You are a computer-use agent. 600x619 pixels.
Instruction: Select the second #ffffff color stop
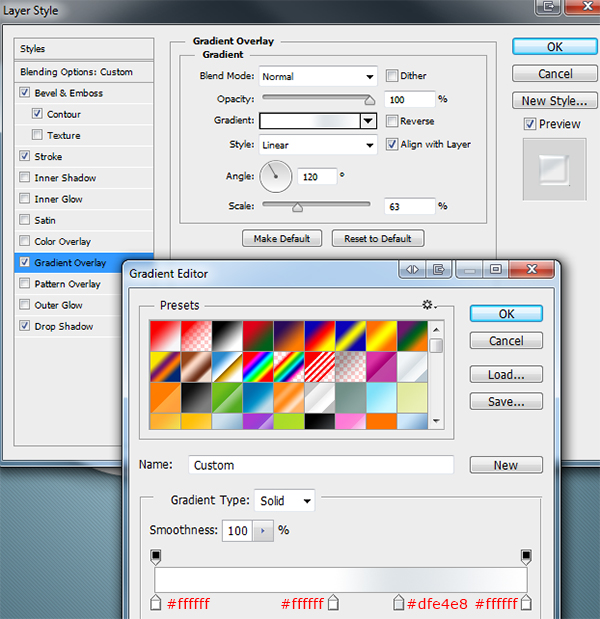(x=334, y=603)
